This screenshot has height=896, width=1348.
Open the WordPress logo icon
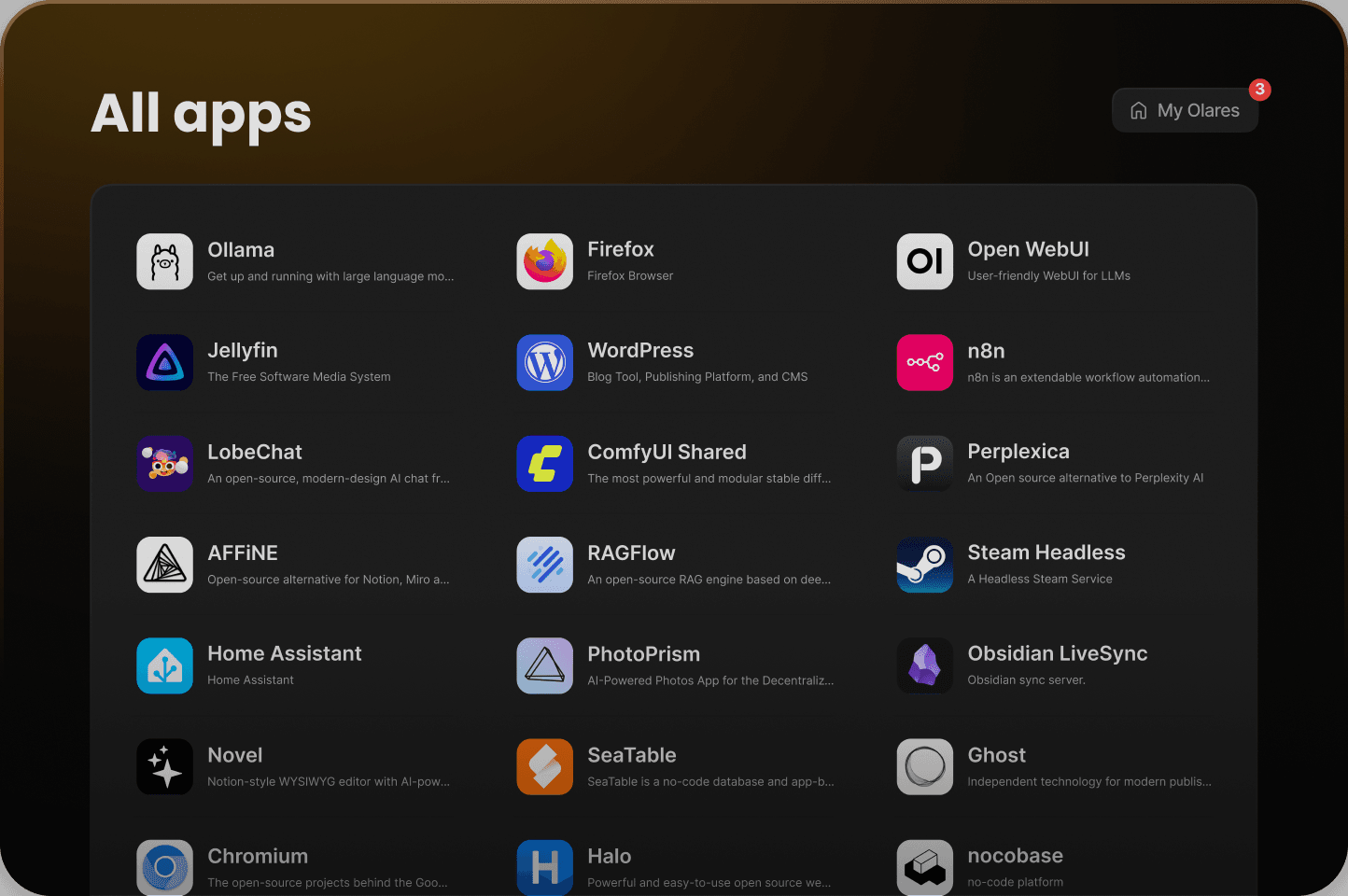point(544,362)
